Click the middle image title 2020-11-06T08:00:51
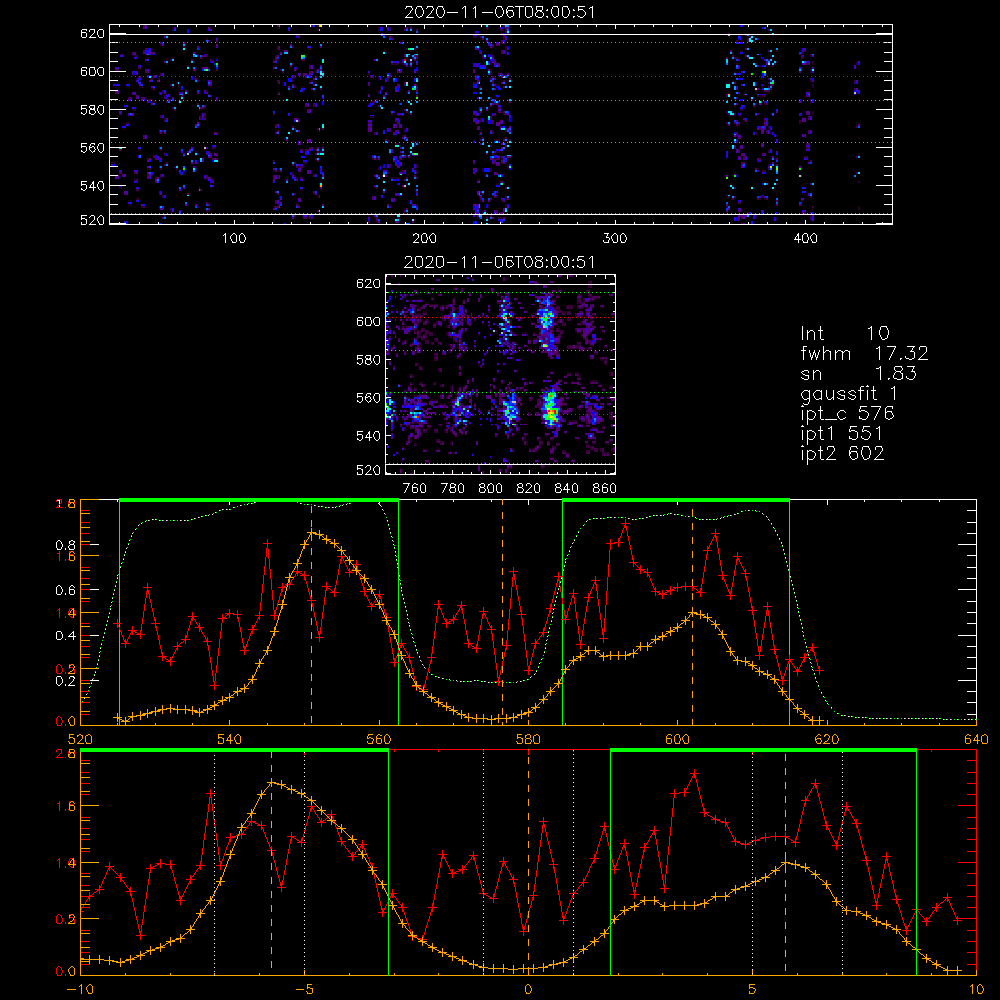This screenshot has height=1000, width=1000. pos(500,262)
